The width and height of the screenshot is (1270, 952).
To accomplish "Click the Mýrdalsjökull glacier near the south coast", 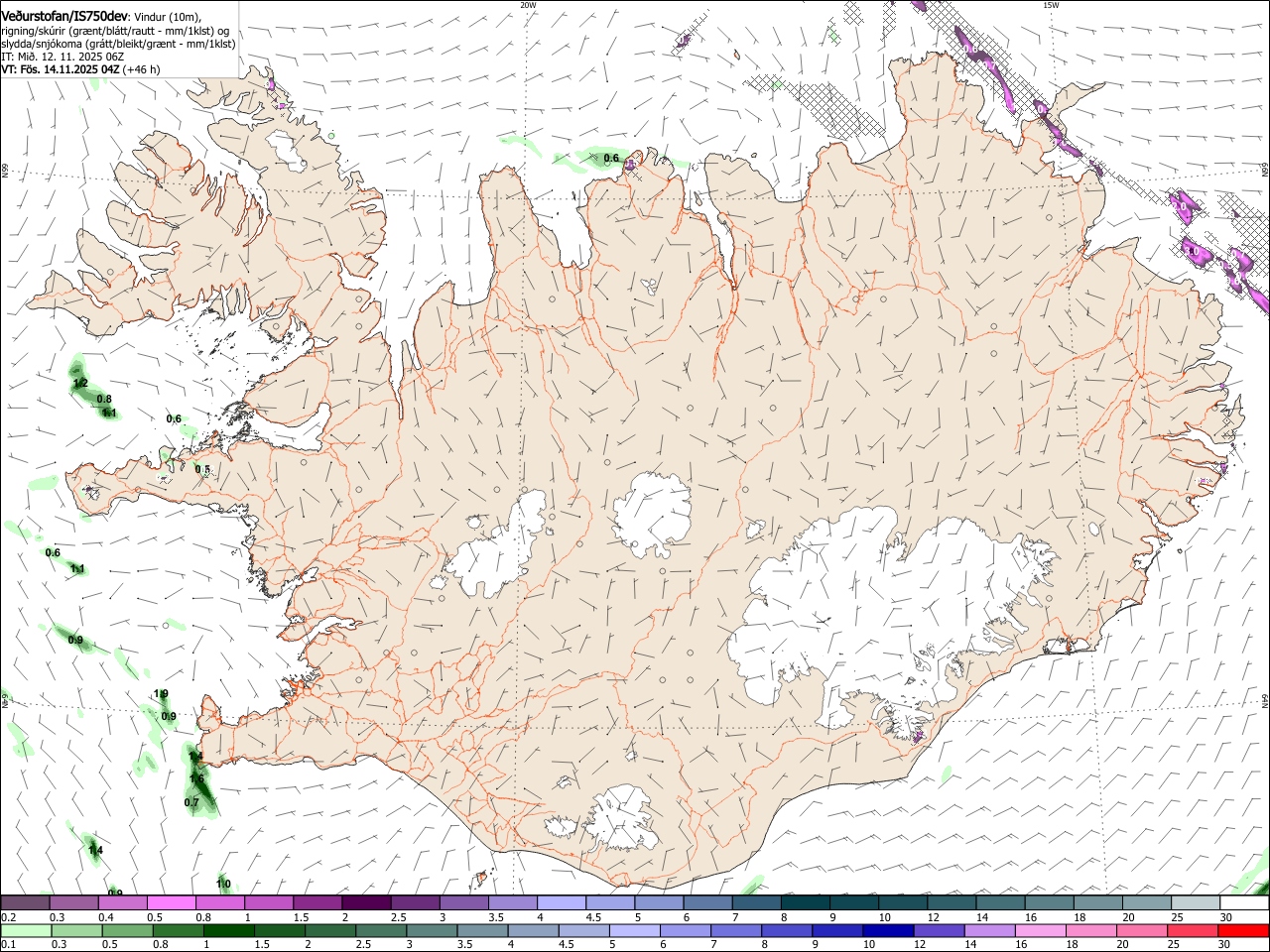I will pyautogui.click(x=620, y=818).
